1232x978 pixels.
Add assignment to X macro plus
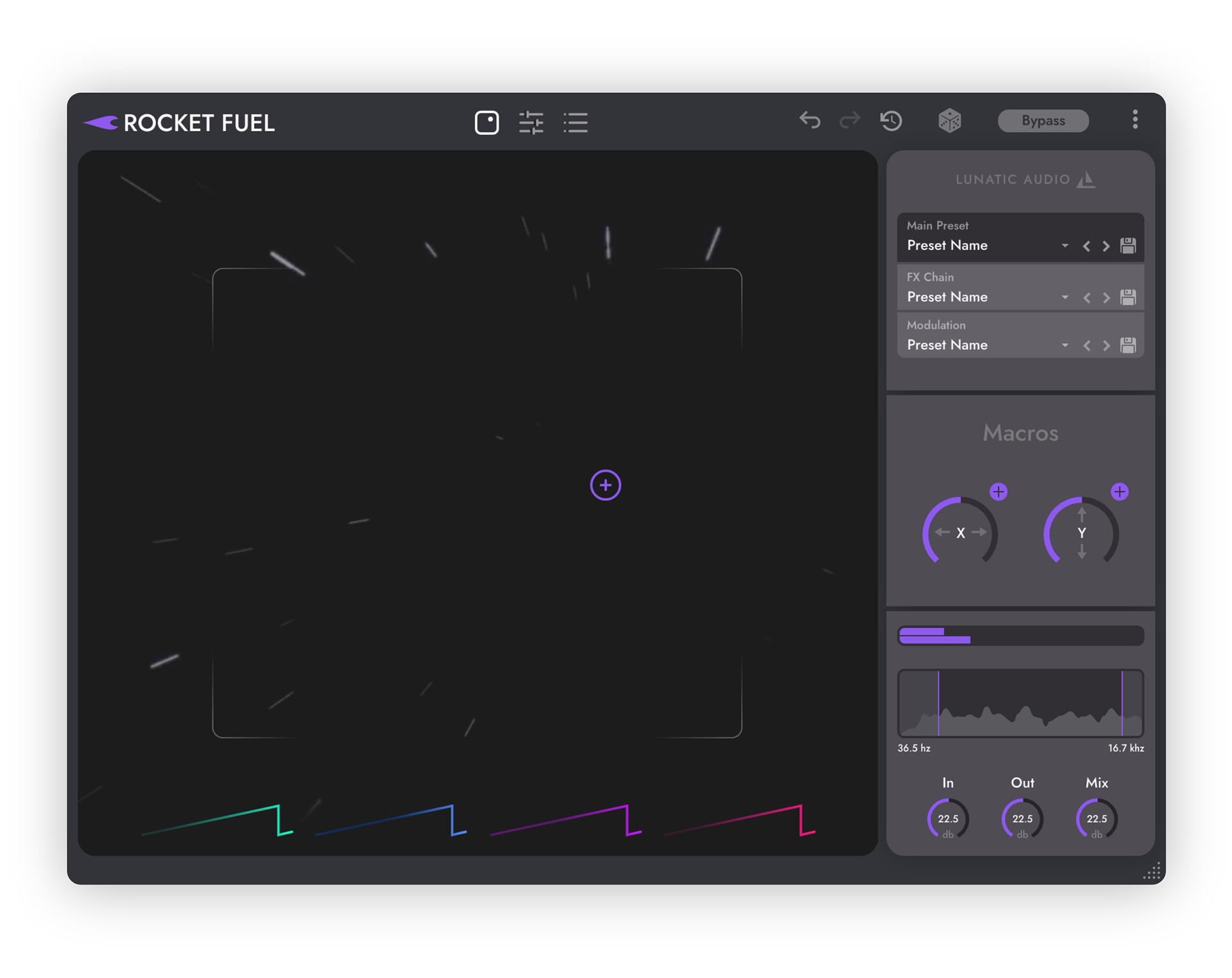(x=998, y=492)
